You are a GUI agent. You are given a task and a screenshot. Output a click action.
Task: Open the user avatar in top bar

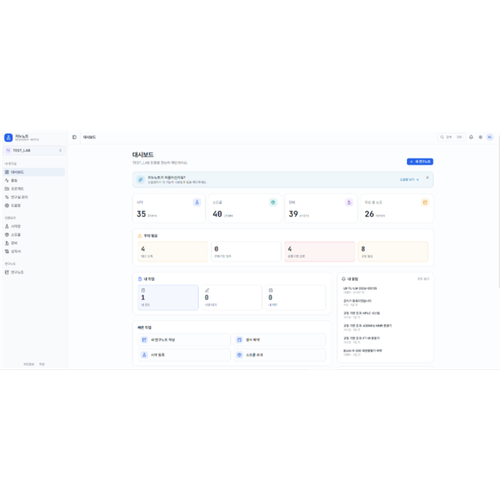[490, 137]
